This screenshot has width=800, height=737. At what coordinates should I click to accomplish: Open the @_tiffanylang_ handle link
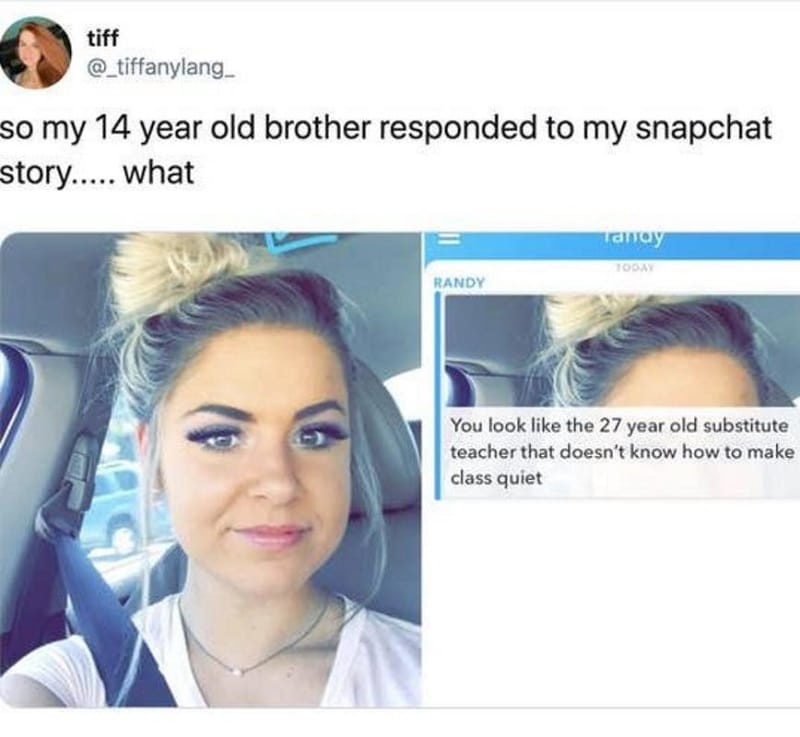(x=161, y=66)
